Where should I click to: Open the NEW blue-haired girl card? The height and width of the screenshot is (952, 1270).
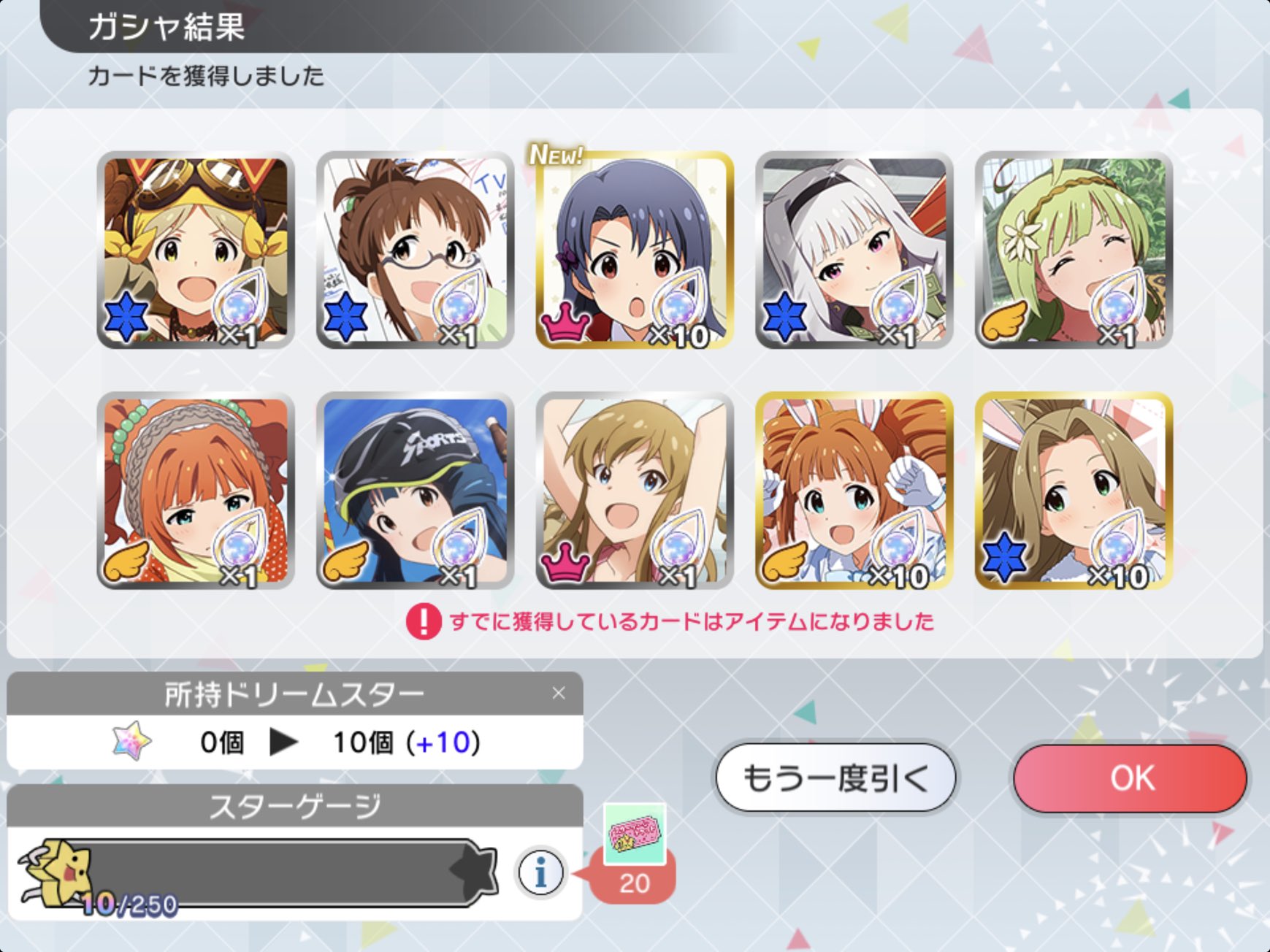pos(635,250)
